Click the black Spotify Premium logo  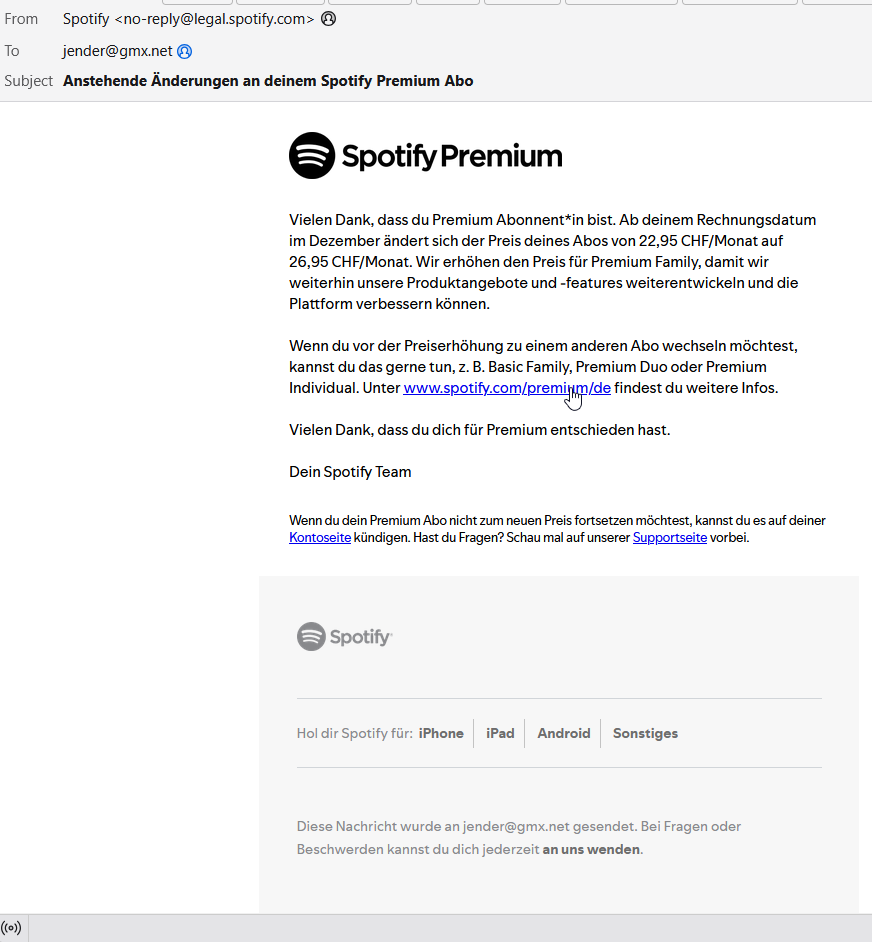click(x=425, y=156)
